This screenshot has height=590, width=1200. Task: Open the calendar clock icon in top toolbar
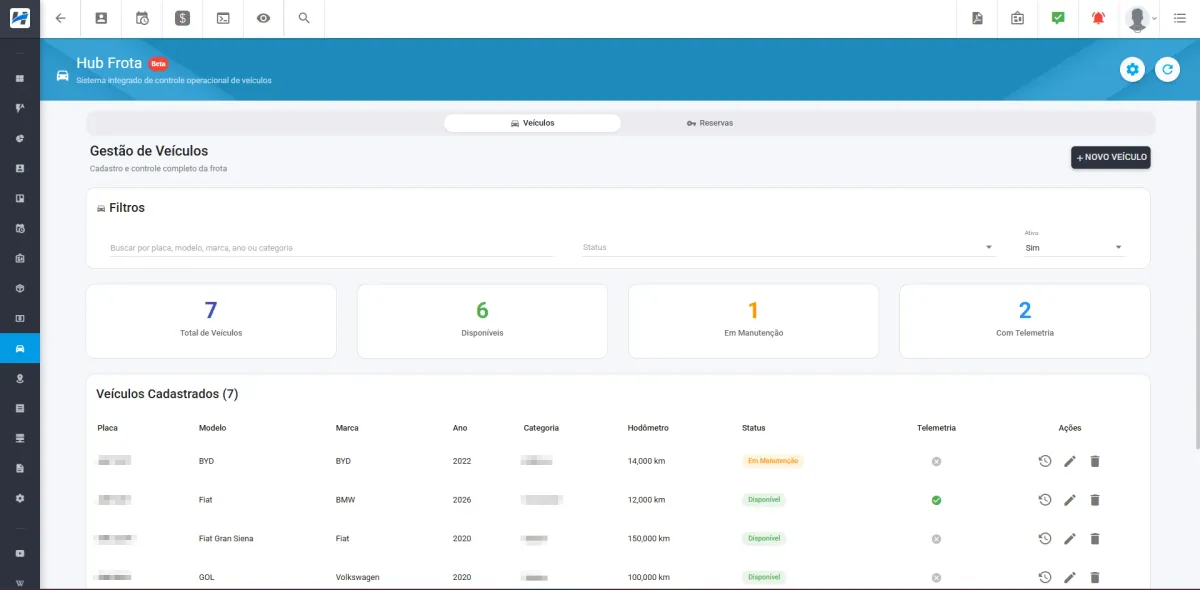pos(142,18)
